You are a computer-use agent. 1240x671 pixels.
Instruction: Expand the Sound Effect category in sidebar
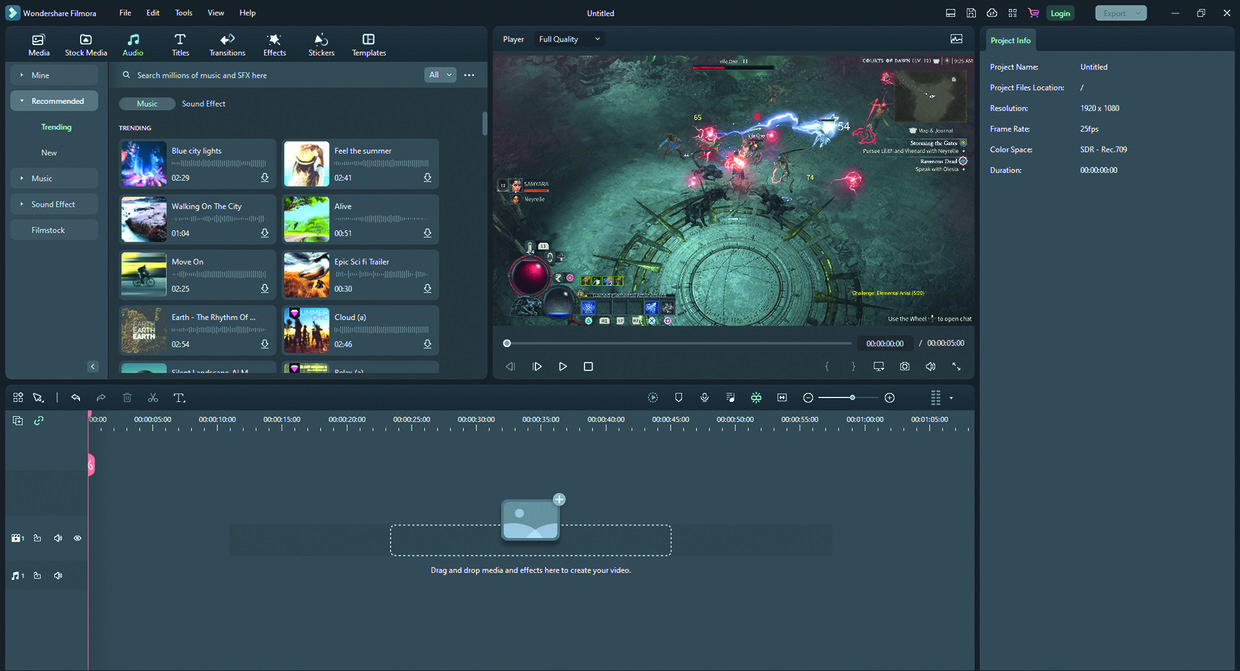(x=55, y=204)
